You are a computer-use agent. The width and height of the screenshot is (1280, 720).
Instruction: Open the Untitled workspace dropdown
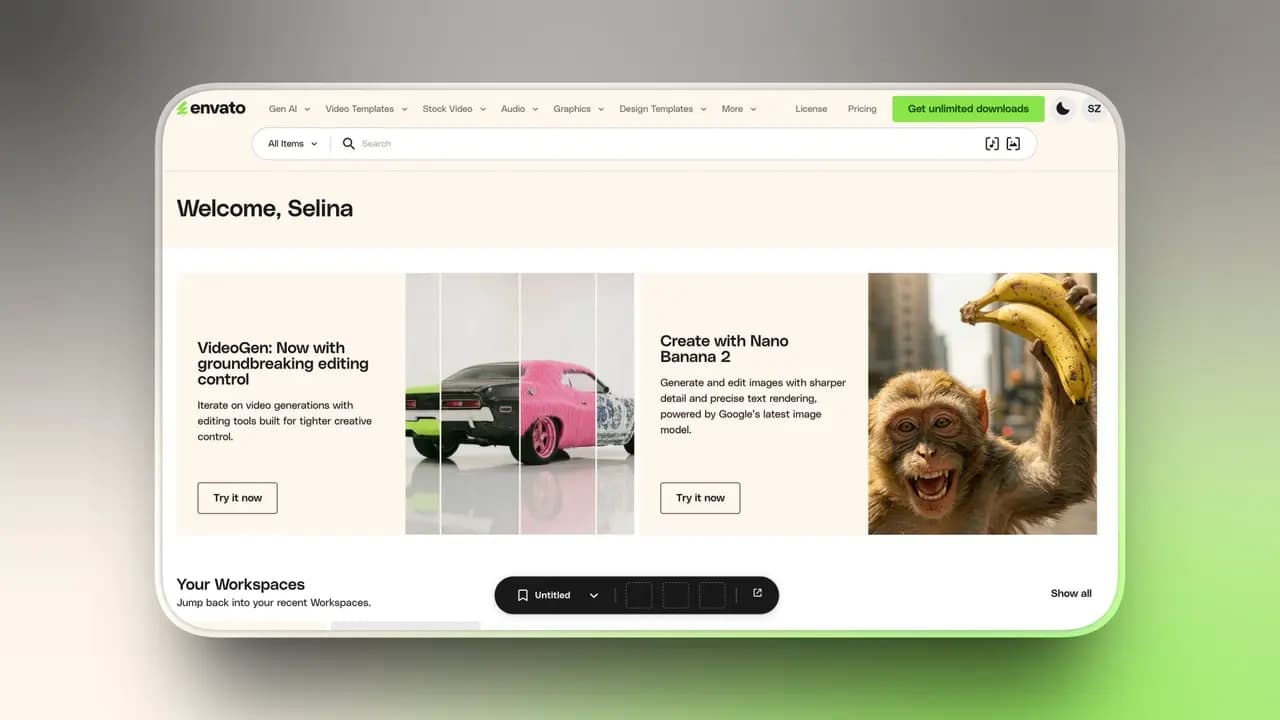point(594,594)
